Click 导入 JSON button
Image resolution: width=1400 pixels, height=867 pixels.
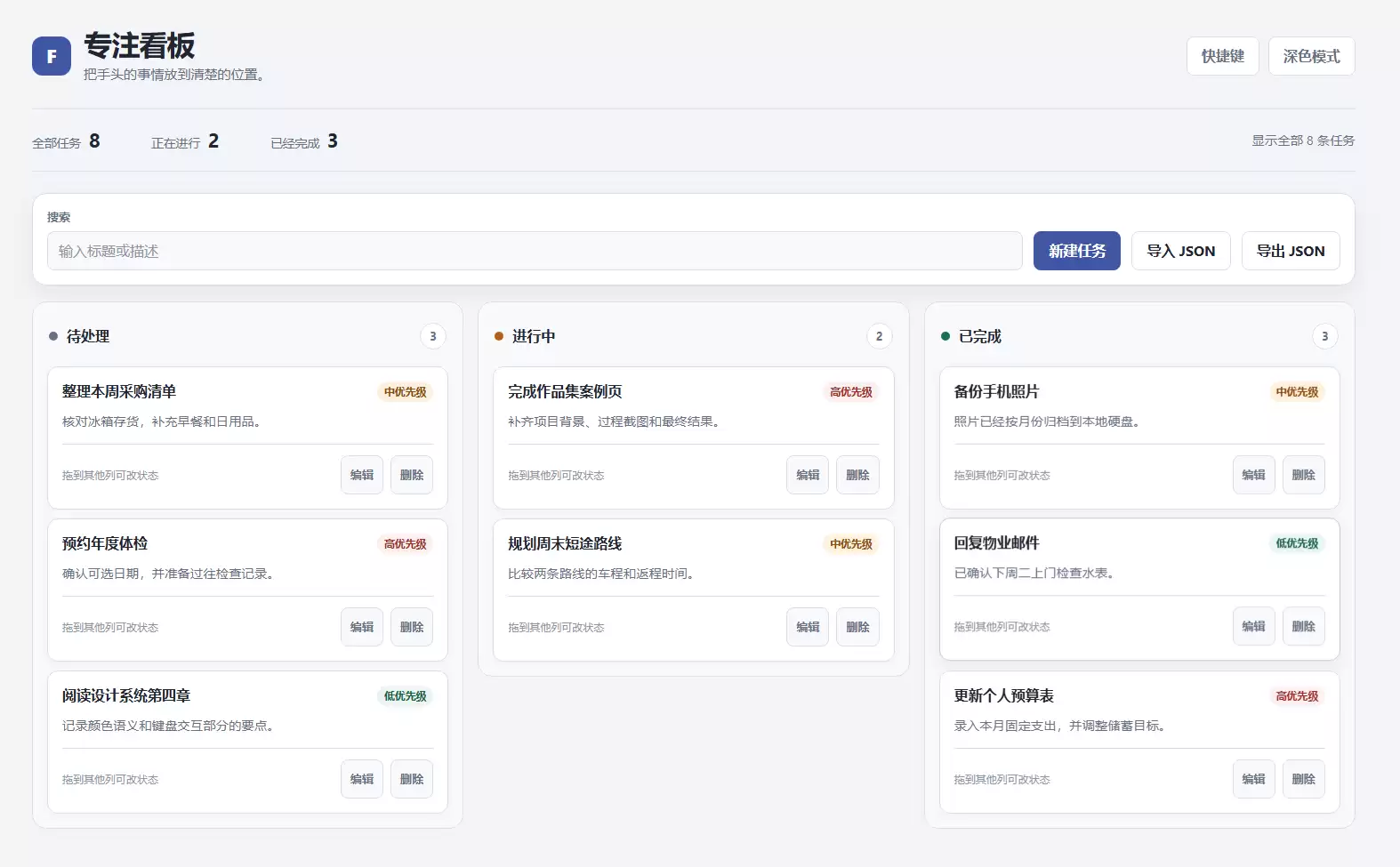(1180, 251)
